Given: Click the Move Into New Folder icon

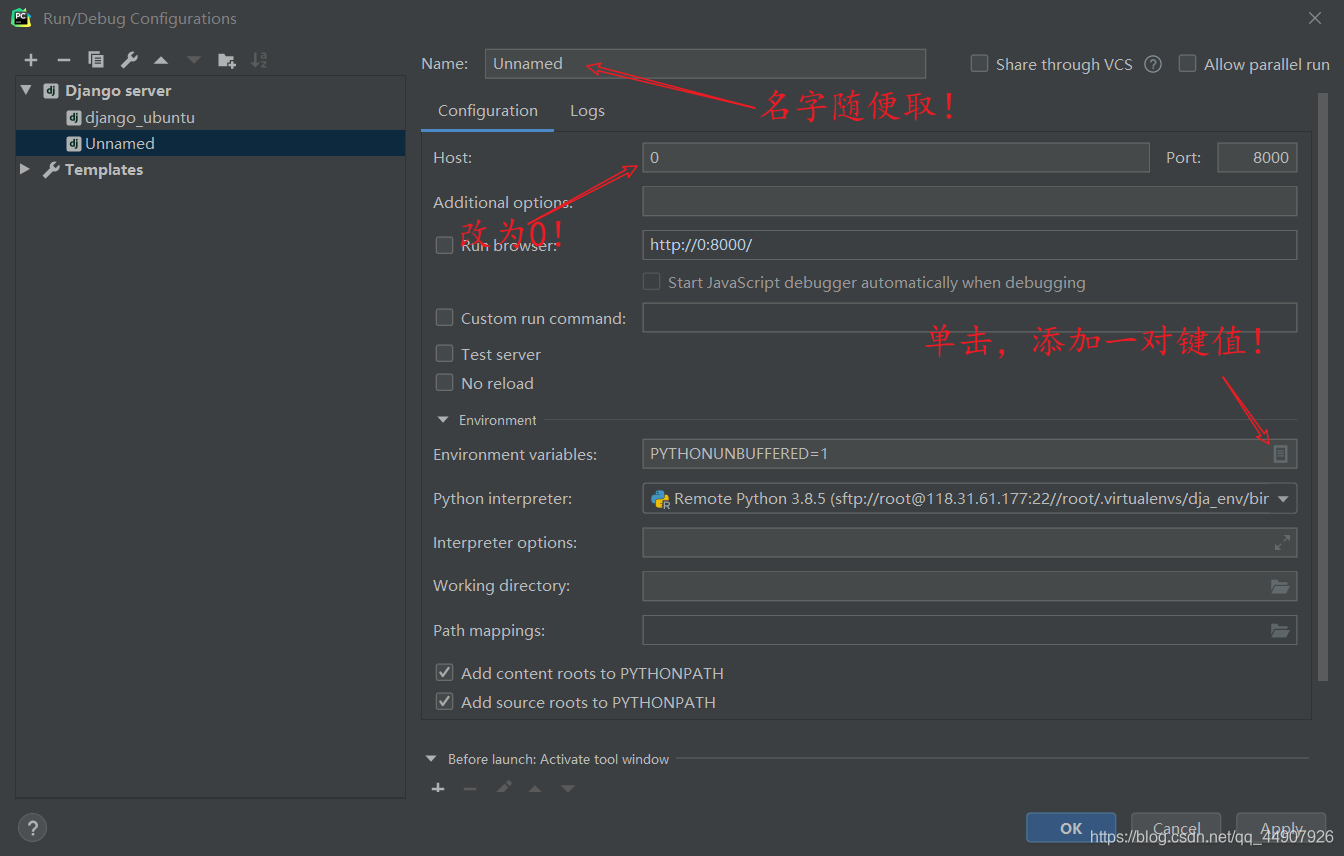Looking at the screenshot, I should [227, 60].
